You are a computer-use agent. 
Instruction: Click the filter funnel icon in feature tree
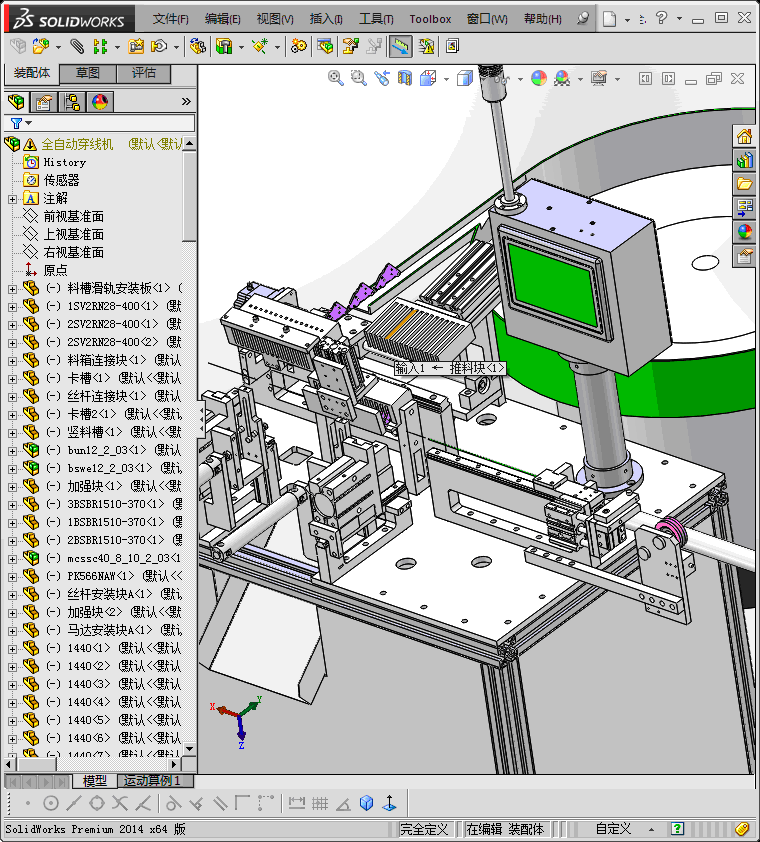click(17, 123)
